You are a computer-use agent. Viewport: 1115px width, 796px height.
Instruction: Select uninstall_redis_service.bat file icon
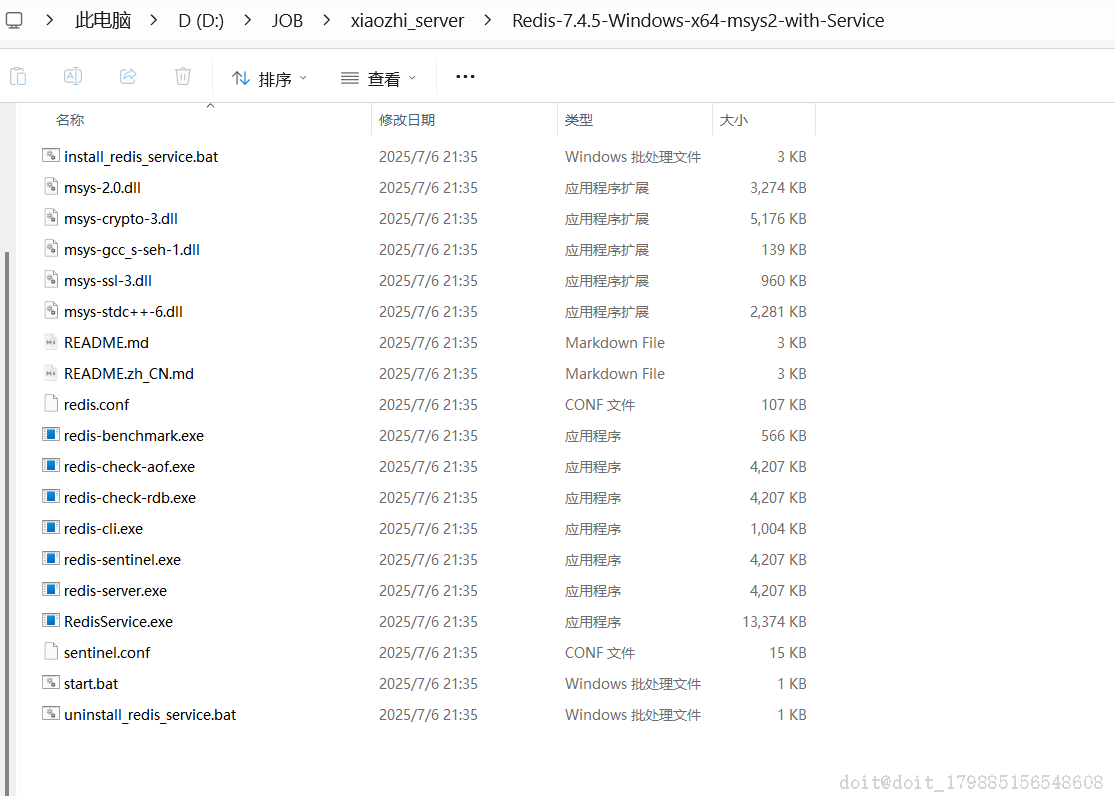point(50,713)
